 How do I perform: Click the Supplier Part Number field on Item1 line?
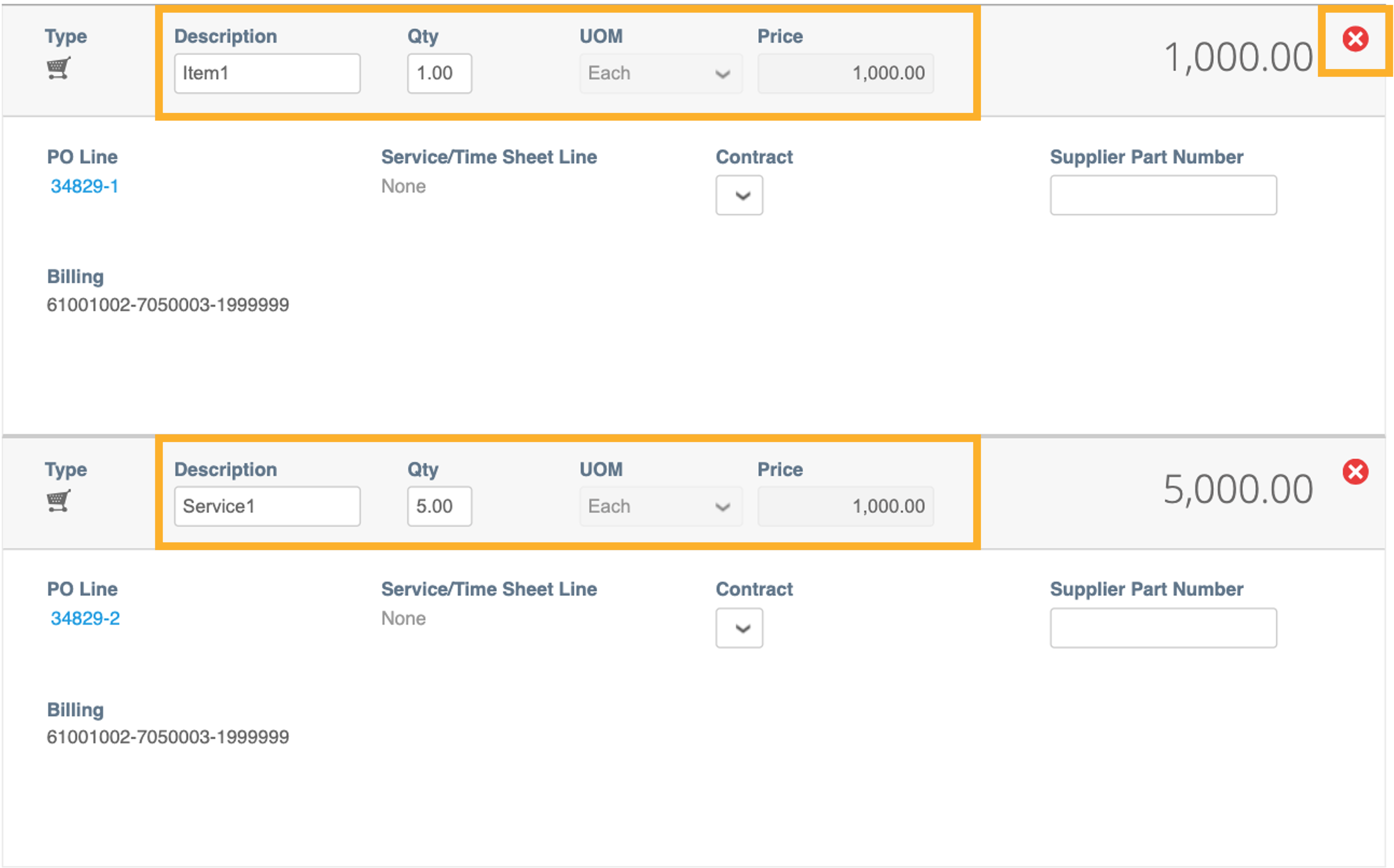[1162, 195]
